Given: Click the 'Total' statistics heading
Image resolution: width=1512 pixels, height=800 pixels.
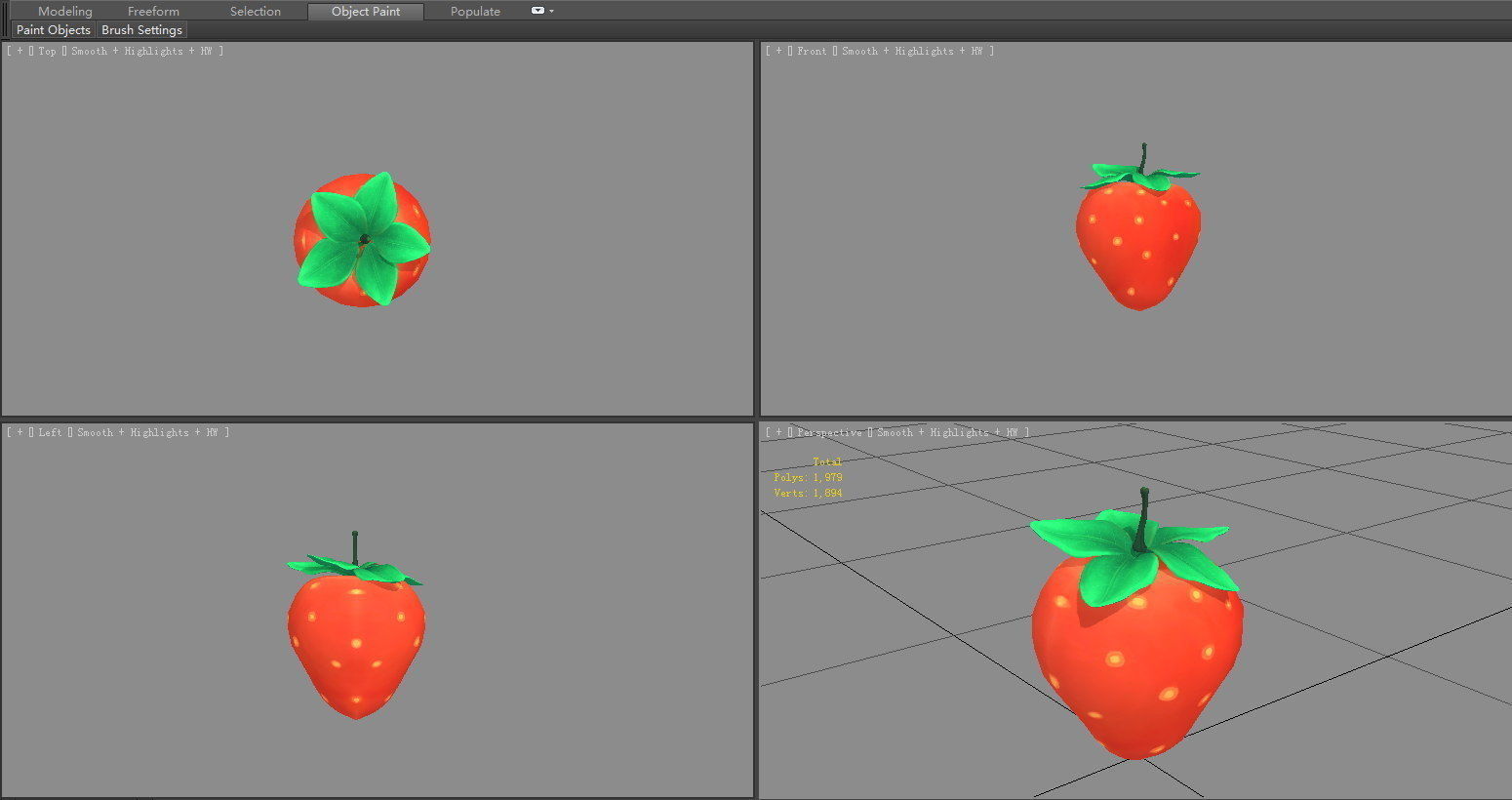Looking at the screenshot, I should click(x=827, y=461).
